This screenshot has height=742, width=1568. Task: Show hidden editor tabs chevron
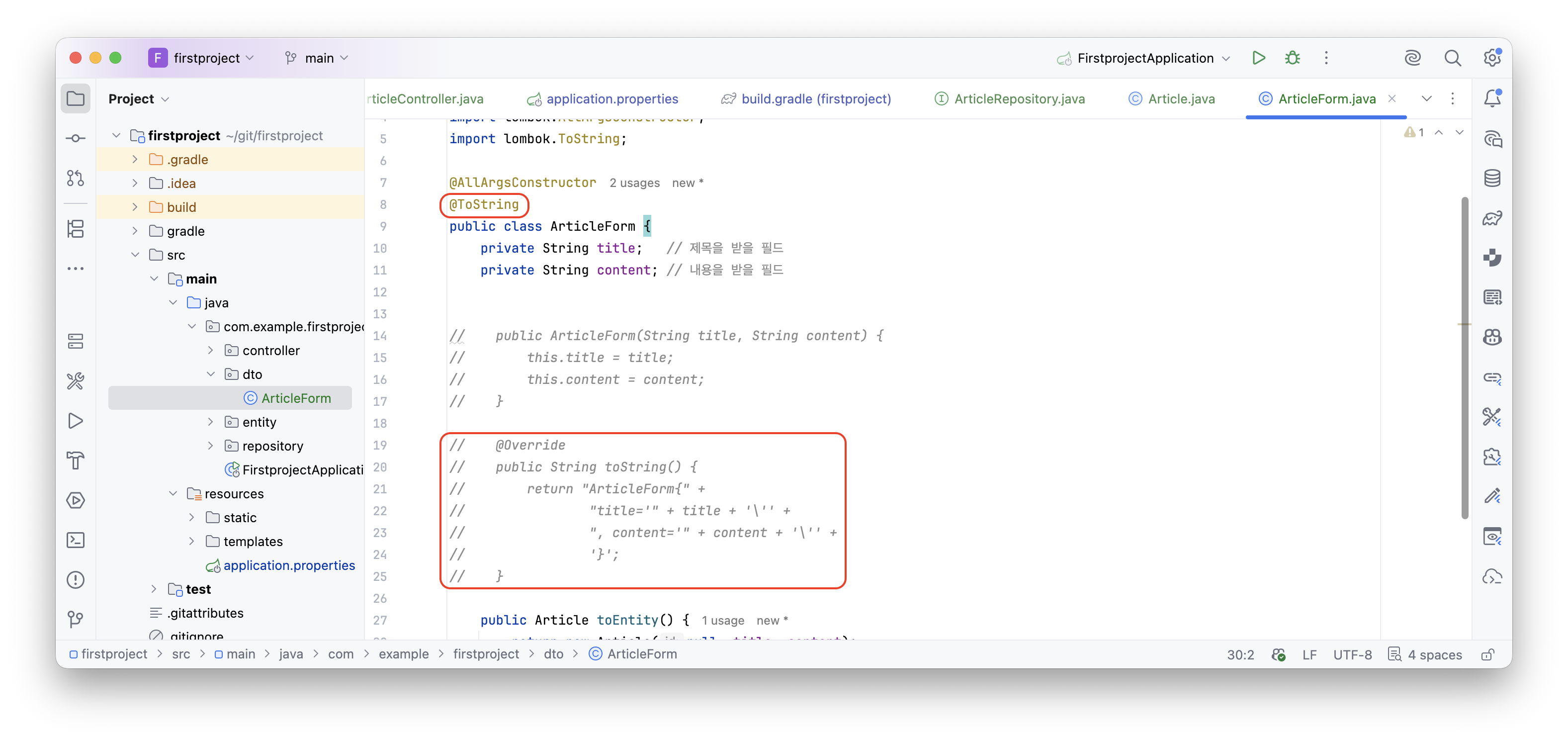[1426, 98]
